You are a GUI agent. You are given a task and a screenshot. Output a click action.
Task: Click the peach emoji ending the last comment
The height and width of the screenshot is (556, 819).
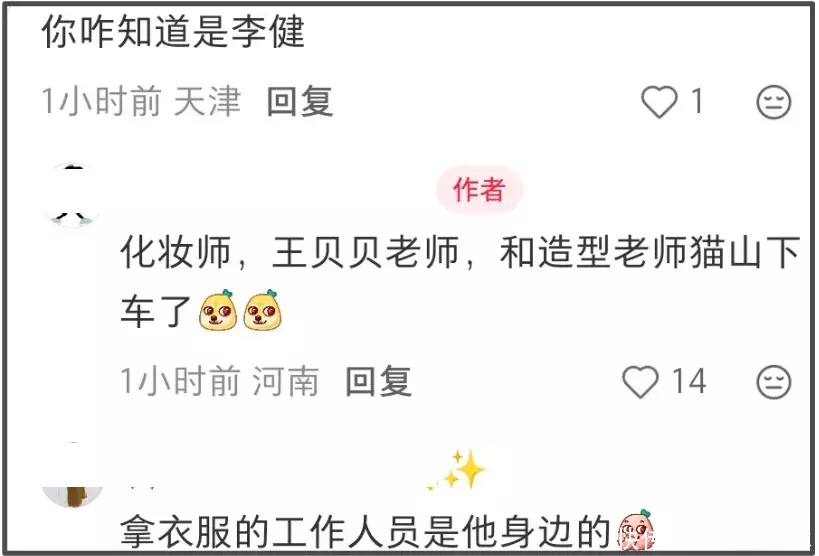click(636, 530)
